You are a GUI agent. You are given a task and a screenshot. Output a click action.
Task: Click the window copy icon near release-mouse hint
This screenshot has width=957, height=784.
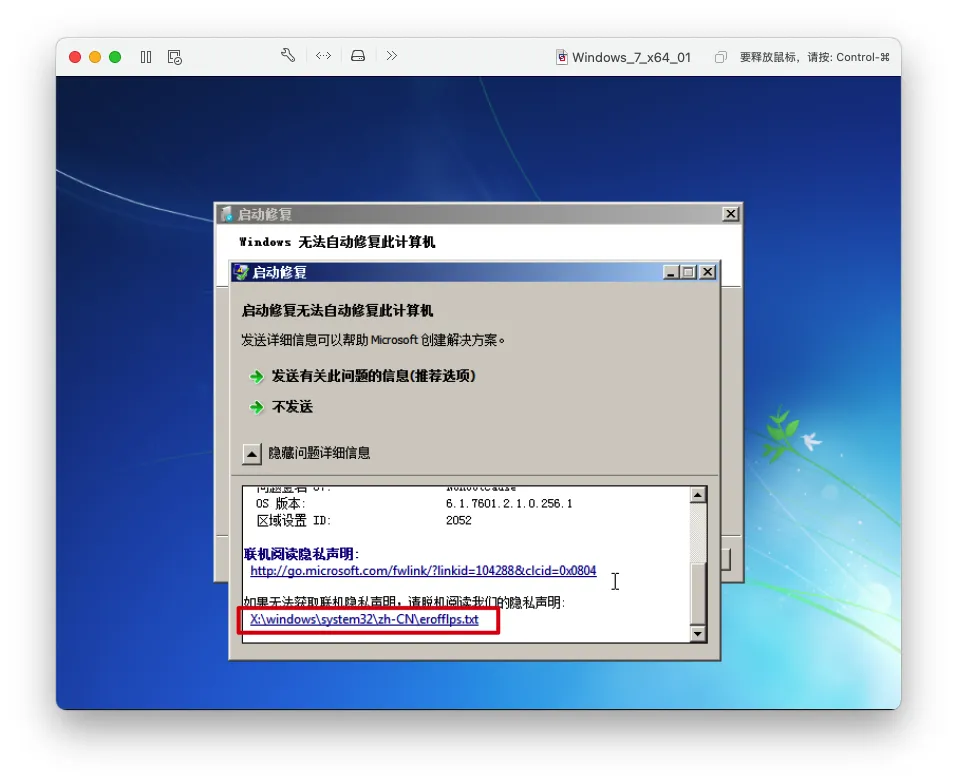tap(721, 57)
